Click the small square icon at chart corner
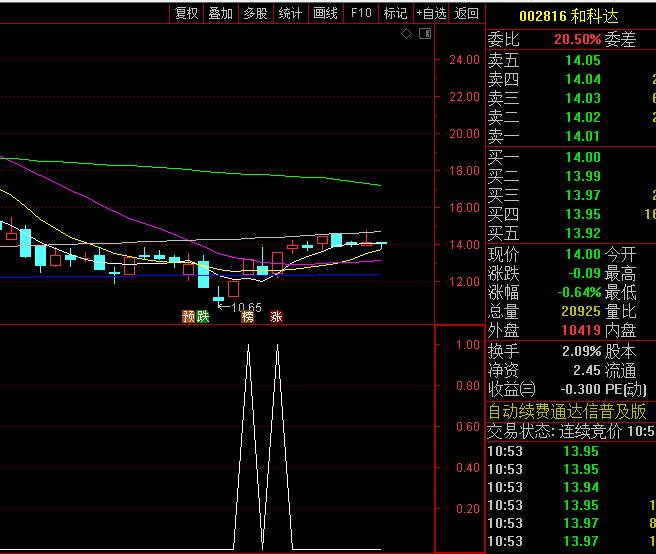656x554 pixels. [x=425, y=34]
